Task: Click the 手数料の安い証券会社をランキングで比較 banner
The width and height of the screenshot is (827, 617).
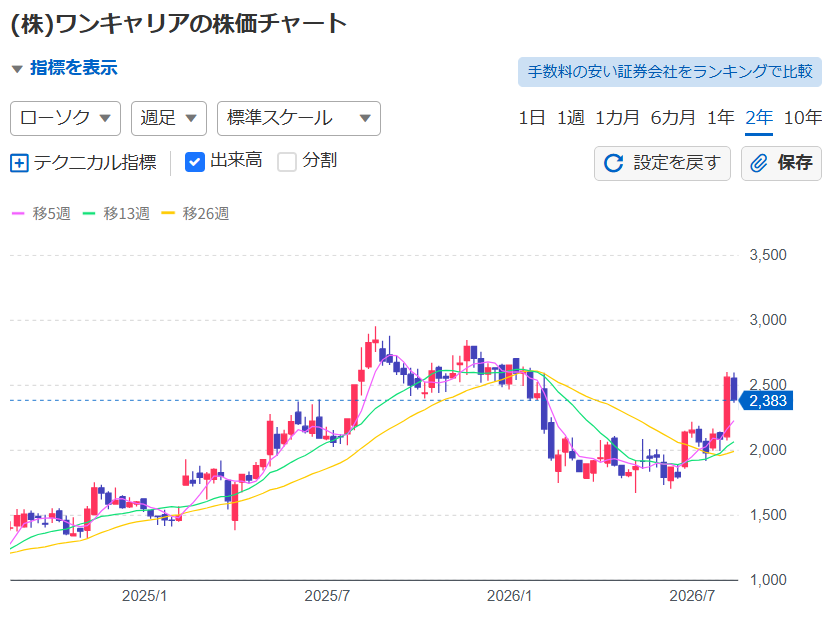Action: (x=670, y=72)
